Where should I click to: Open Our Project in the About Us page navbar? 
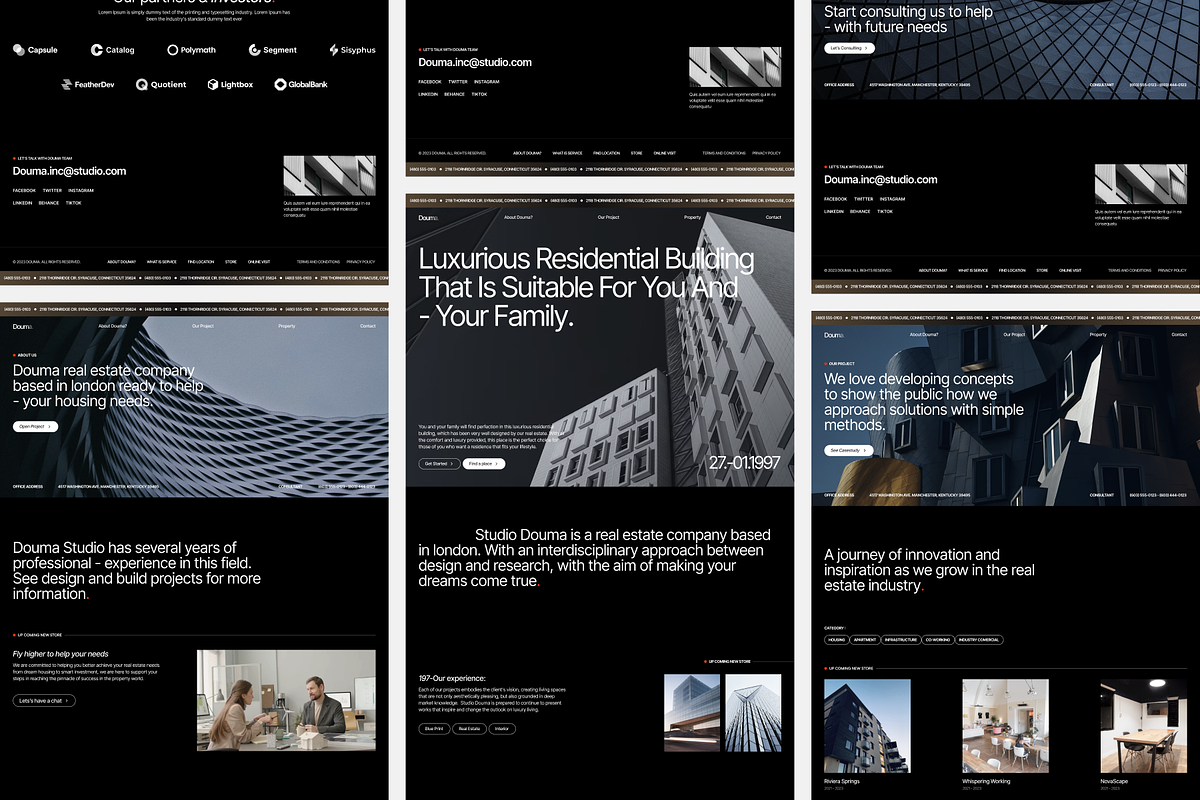click(203, 326)
